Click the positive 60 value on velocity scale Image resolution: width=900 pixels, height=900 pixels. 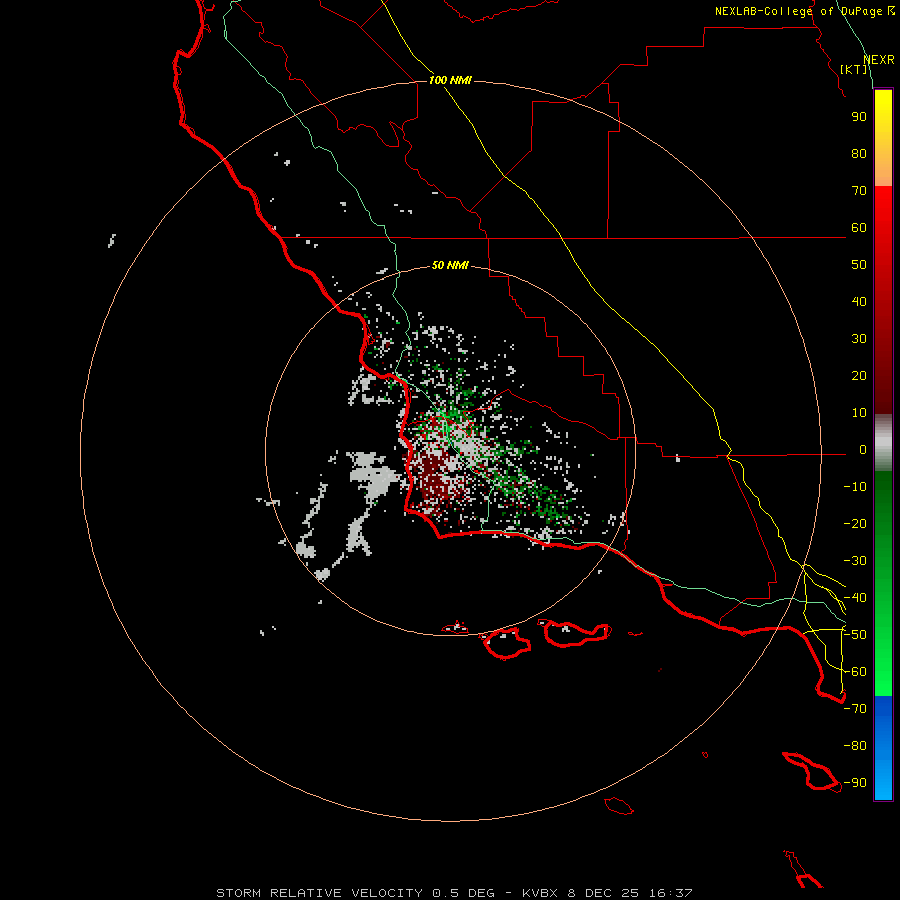(859, 227)
